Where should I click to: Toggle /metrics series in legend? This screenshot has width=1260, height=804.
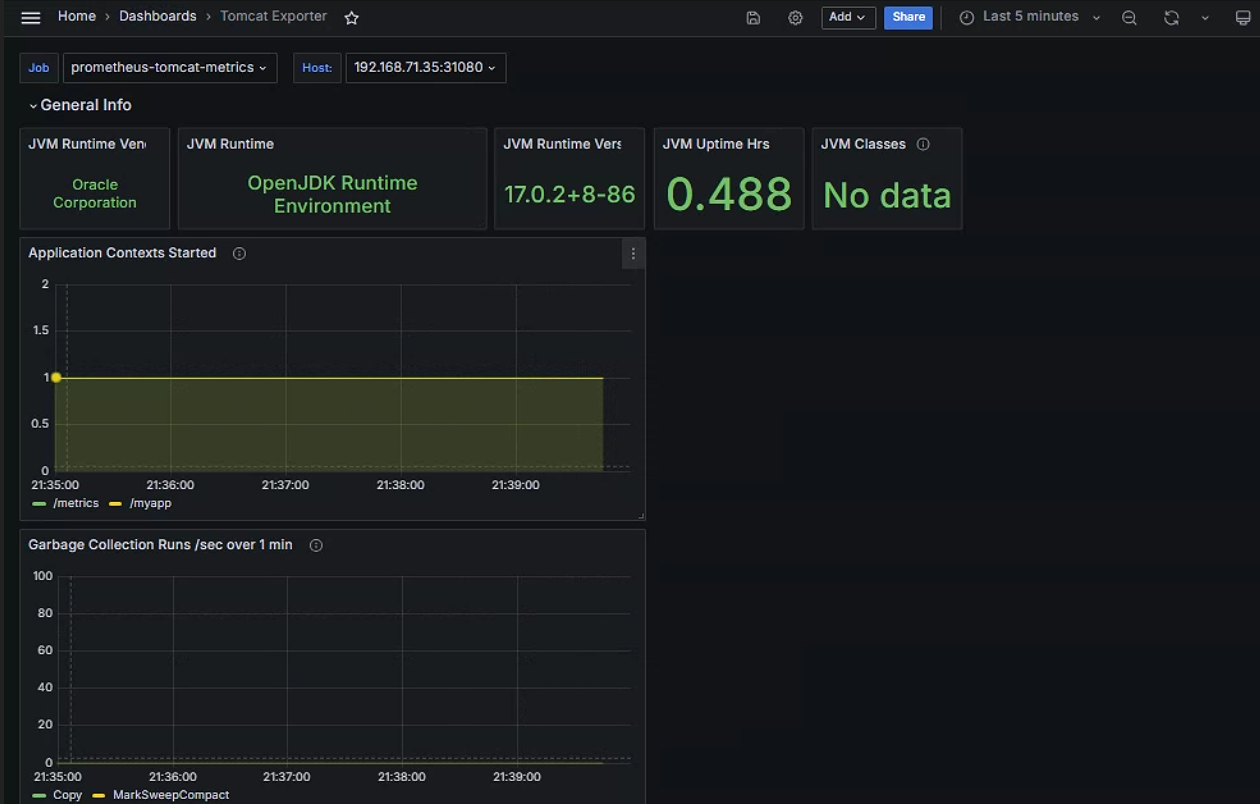coord(76,503)
